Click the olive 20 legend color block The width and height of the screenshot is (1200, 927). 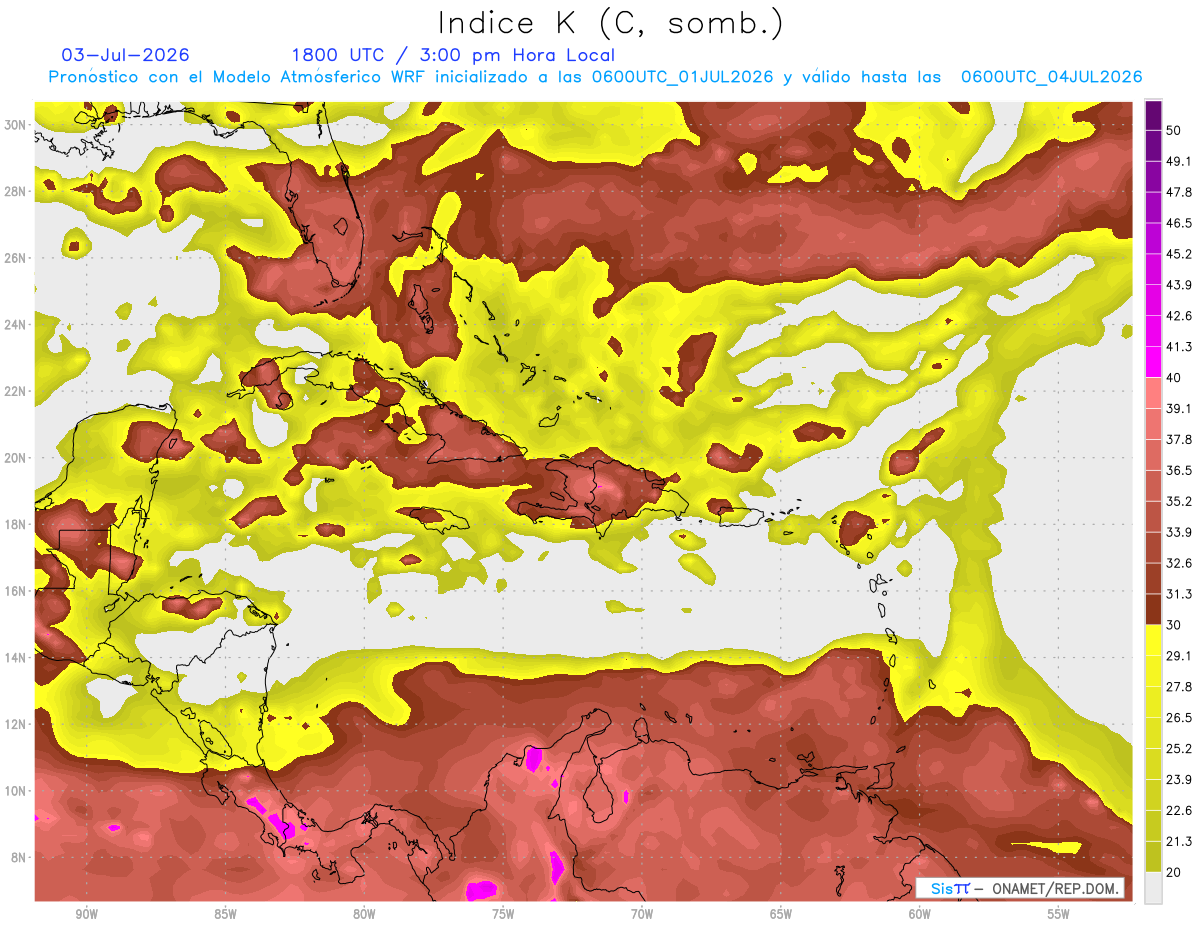coord(1153,856)
